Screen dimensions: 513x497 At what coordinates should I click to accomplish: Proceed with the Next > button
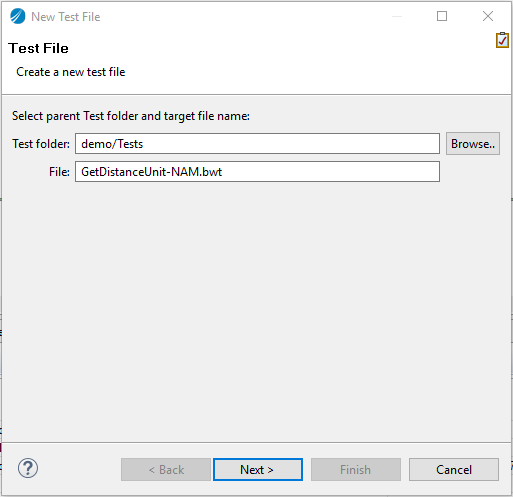258,469
